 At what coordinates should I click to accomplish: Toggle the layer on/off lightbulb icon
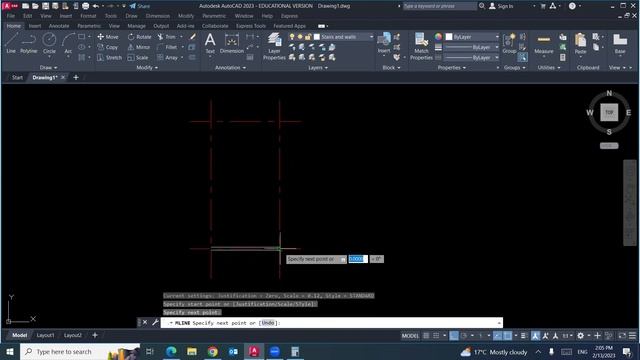[x=292, y=37]
